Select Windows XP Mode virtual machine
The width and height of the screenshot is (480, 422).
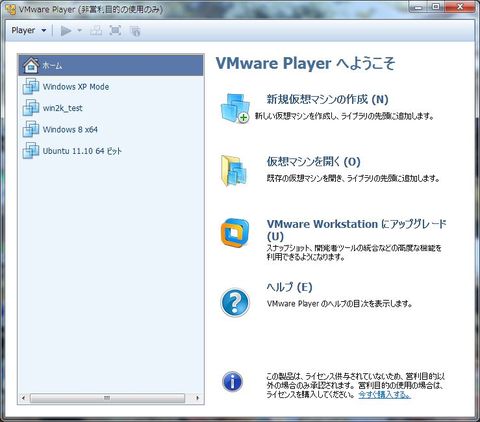click(111, 87)
